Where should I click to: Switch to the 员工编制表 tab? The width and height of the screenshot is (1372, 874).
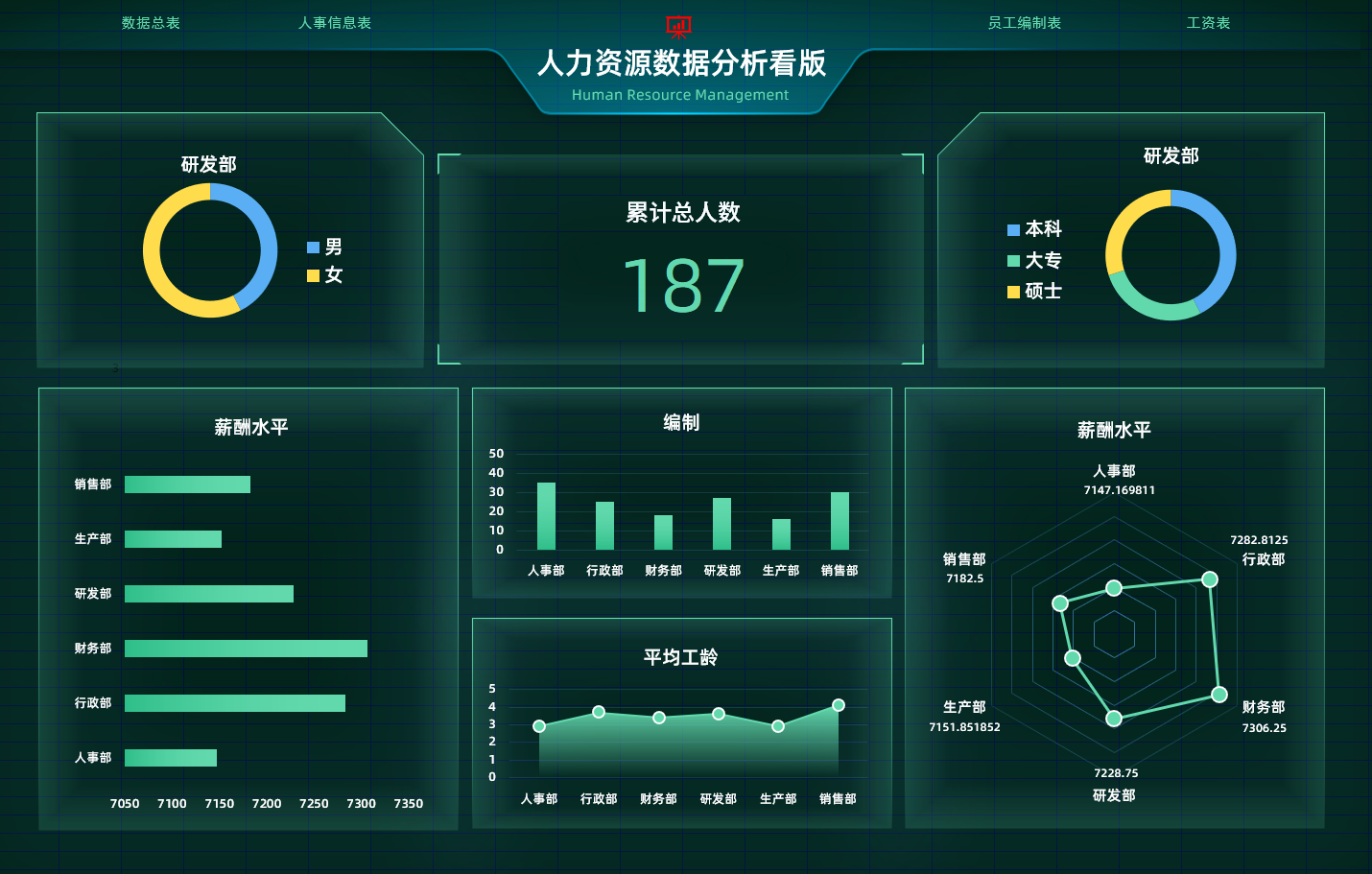pyautogui.click(x=1025, y=22)
